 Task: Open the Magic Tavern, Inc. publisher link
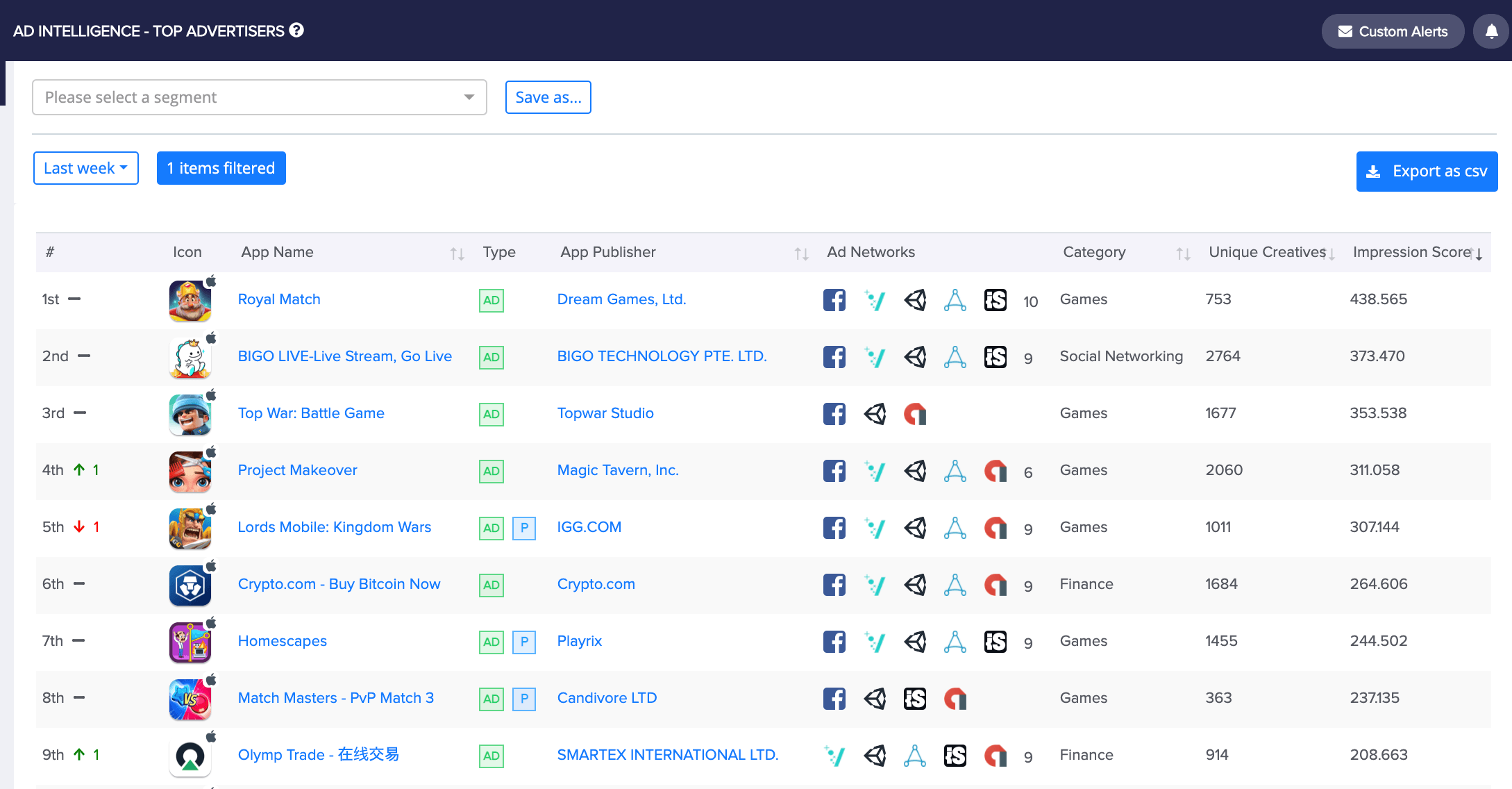click(618, 470)
